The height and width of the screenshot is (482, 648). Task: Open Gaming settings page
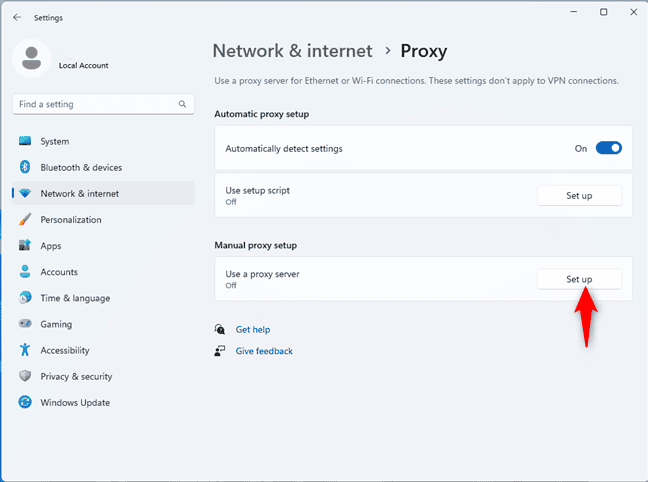[103, 324]
